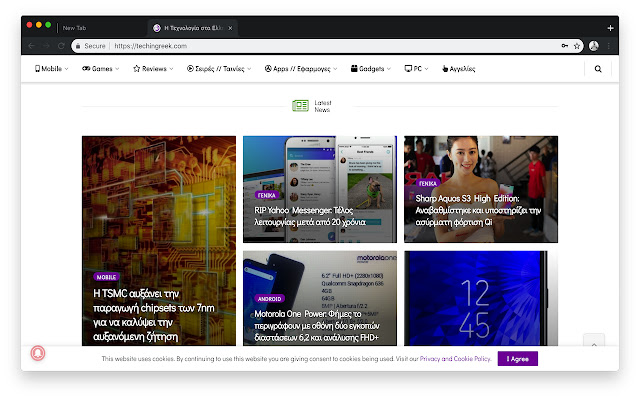
Task: Open the Reviews menu item
Action: (153, 69)
